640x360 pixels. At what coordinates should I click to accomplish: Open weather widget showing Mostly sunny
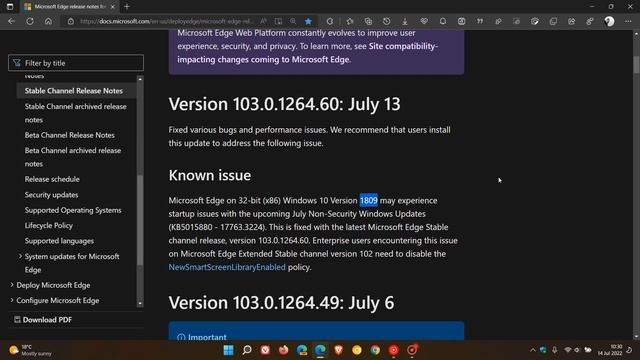pyautogui.click(x=31, y=350)
